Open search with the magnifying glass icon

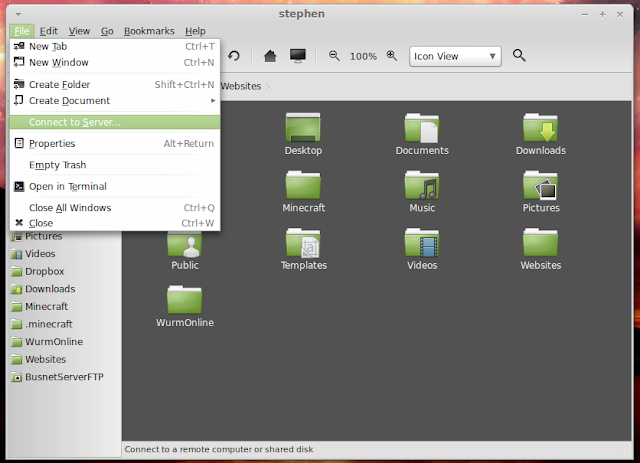click(x=519, y=56)
